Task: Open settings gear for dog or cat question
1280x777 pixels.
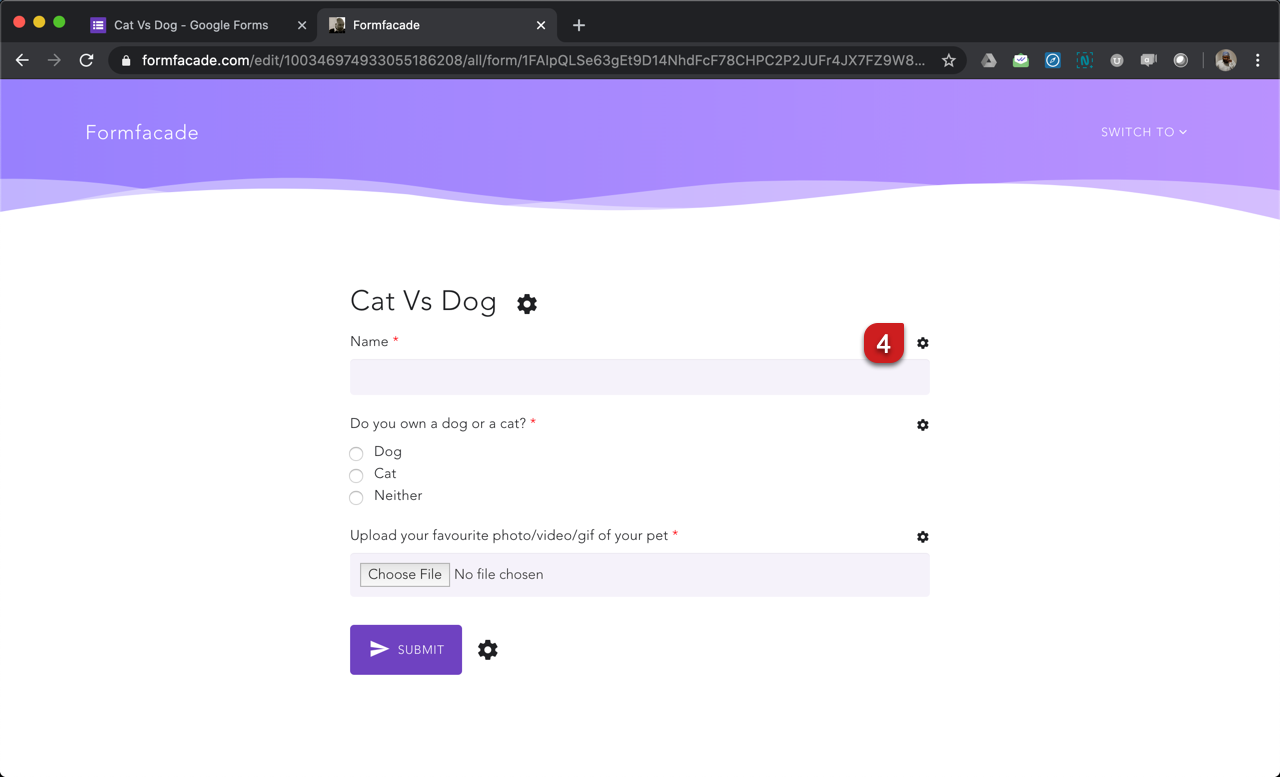Action: point(922,425)
